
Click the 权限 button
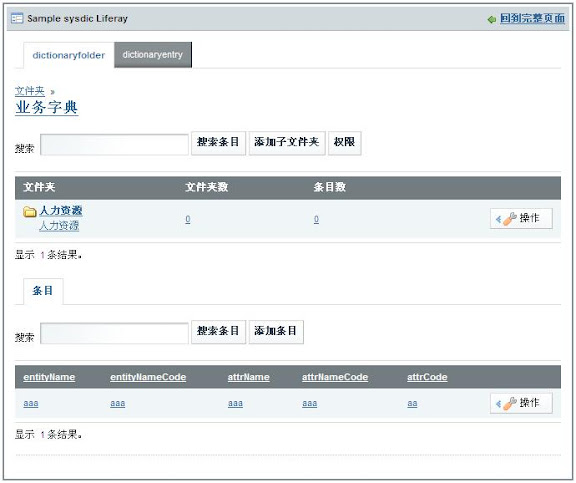(345, 143)
